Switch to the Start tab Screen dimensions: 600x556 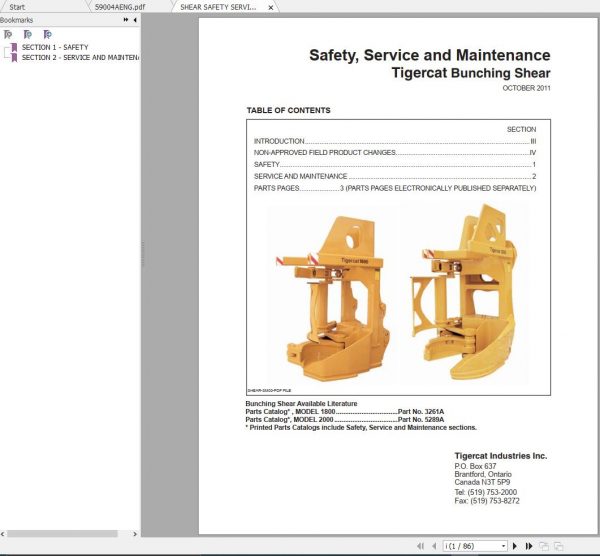(17, 7)
